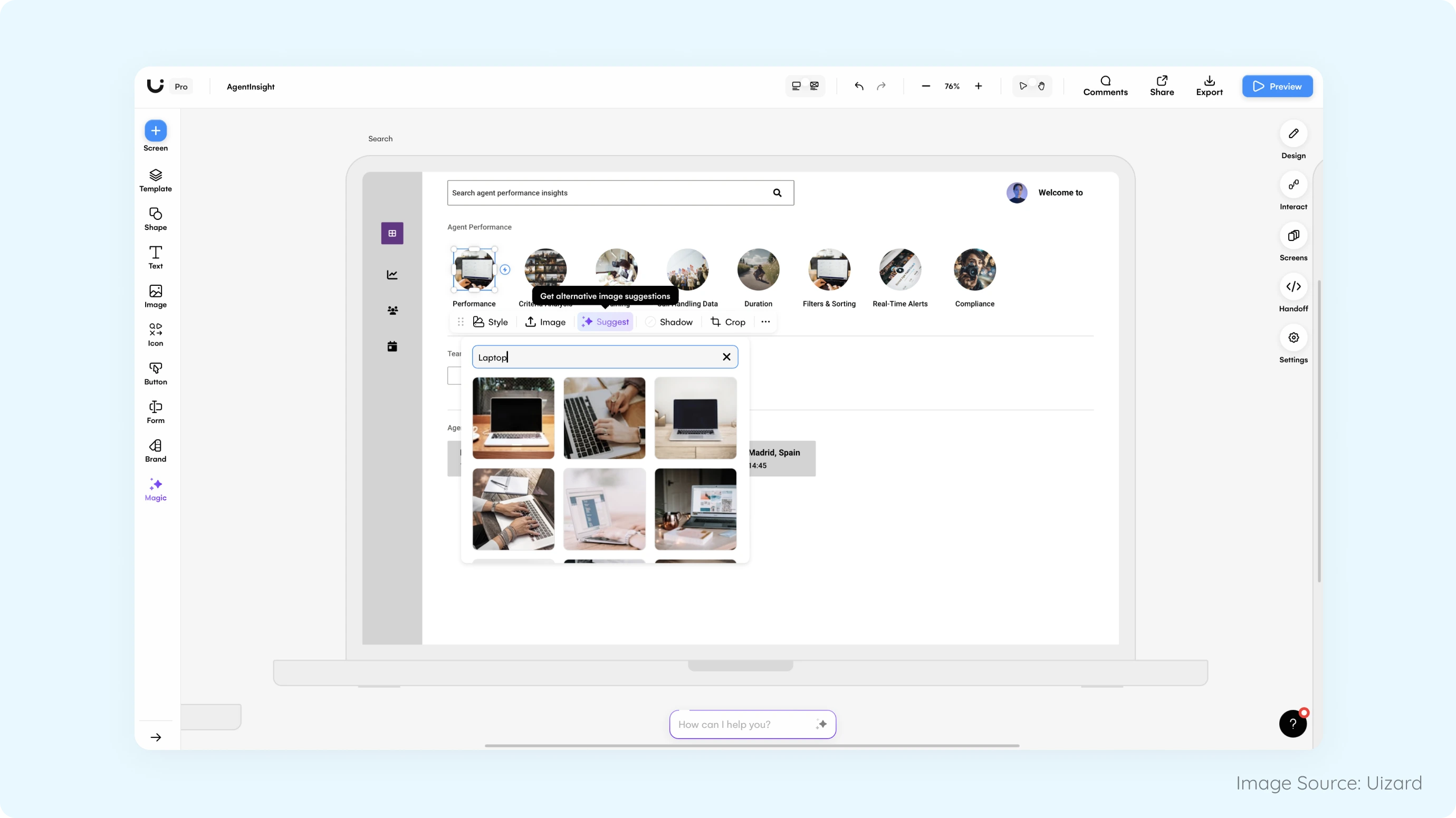Viewport: 1456px width, 818px height.
Task: Click the blue Preview button
Action: pos(1277,86)
